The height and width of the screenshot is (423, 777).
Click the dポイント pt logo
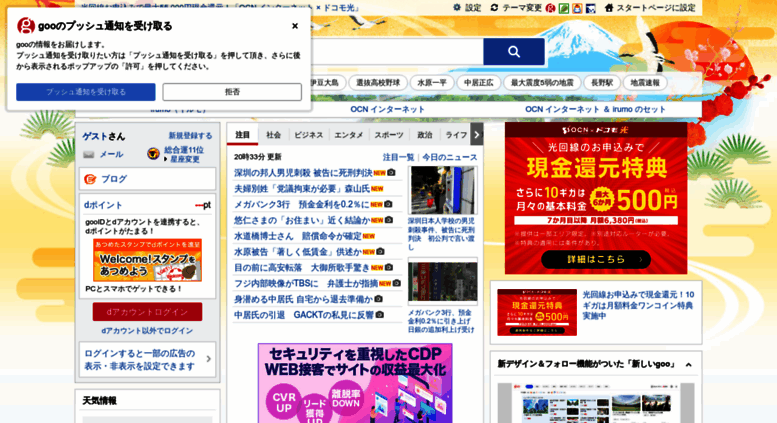[203, 205]
